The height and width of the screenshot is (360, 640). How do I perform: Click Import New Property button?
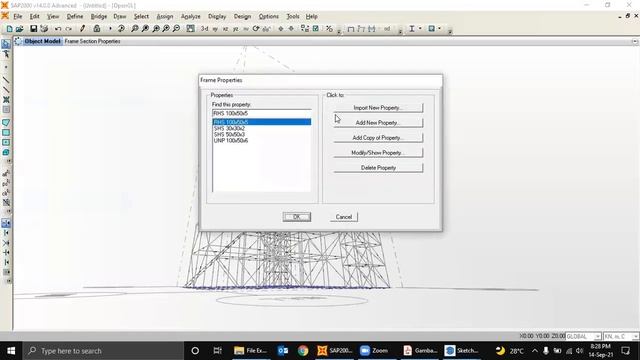(378, 108)
